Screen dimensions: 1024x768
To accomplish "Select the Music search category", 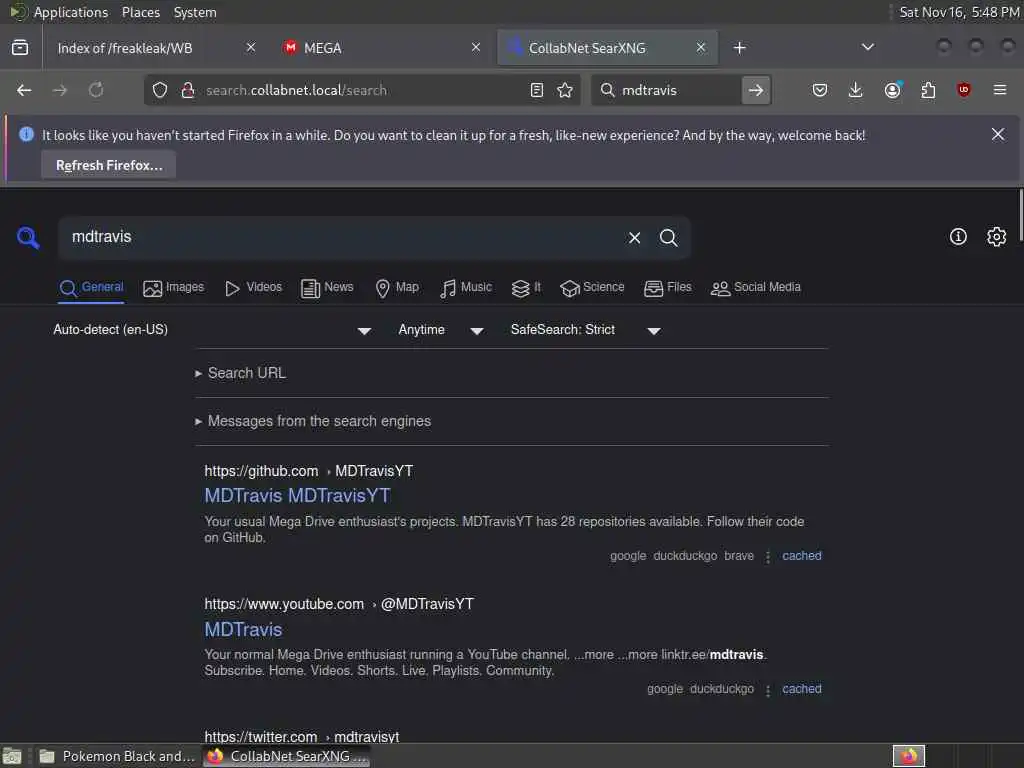I will [466, 287].
